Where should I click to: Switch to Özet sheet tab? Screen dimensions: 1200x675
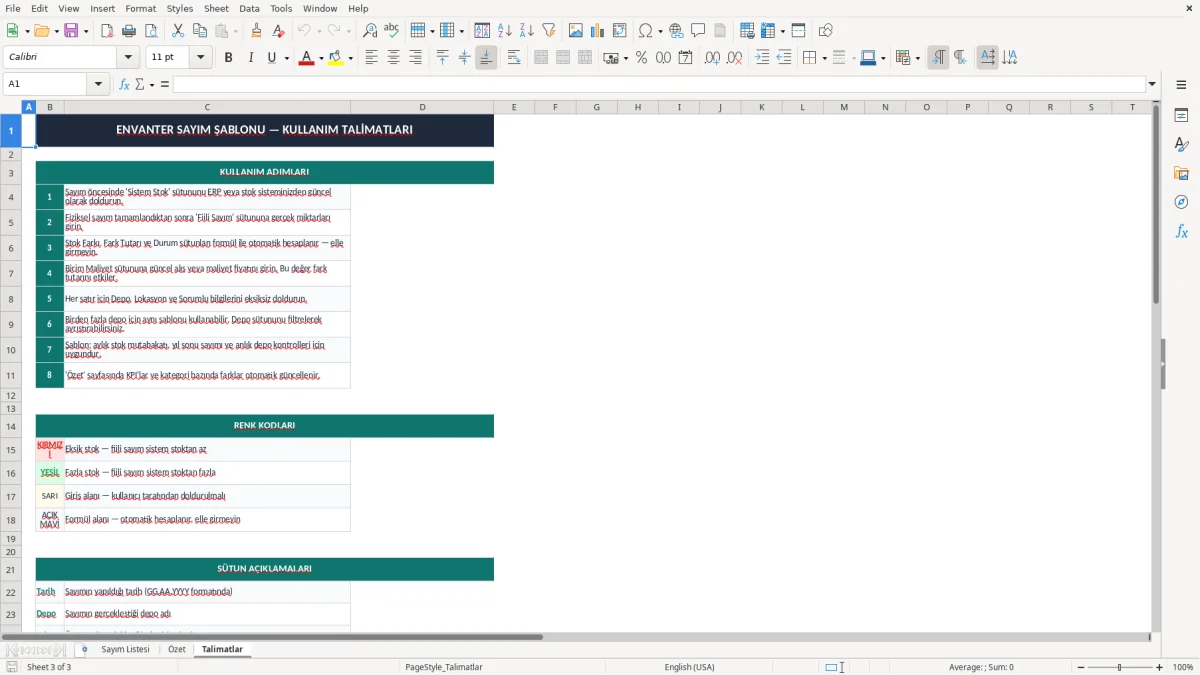pos(177,649)
